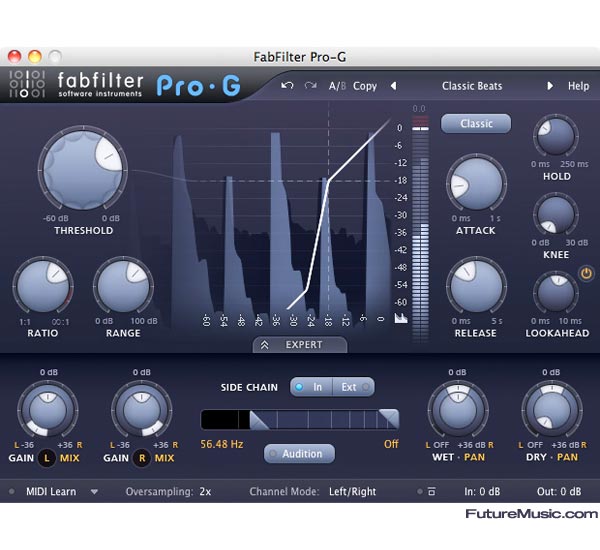600x550 pixels.
Task: Click the Out: 0 dB level readout
Action: [559, 491]
